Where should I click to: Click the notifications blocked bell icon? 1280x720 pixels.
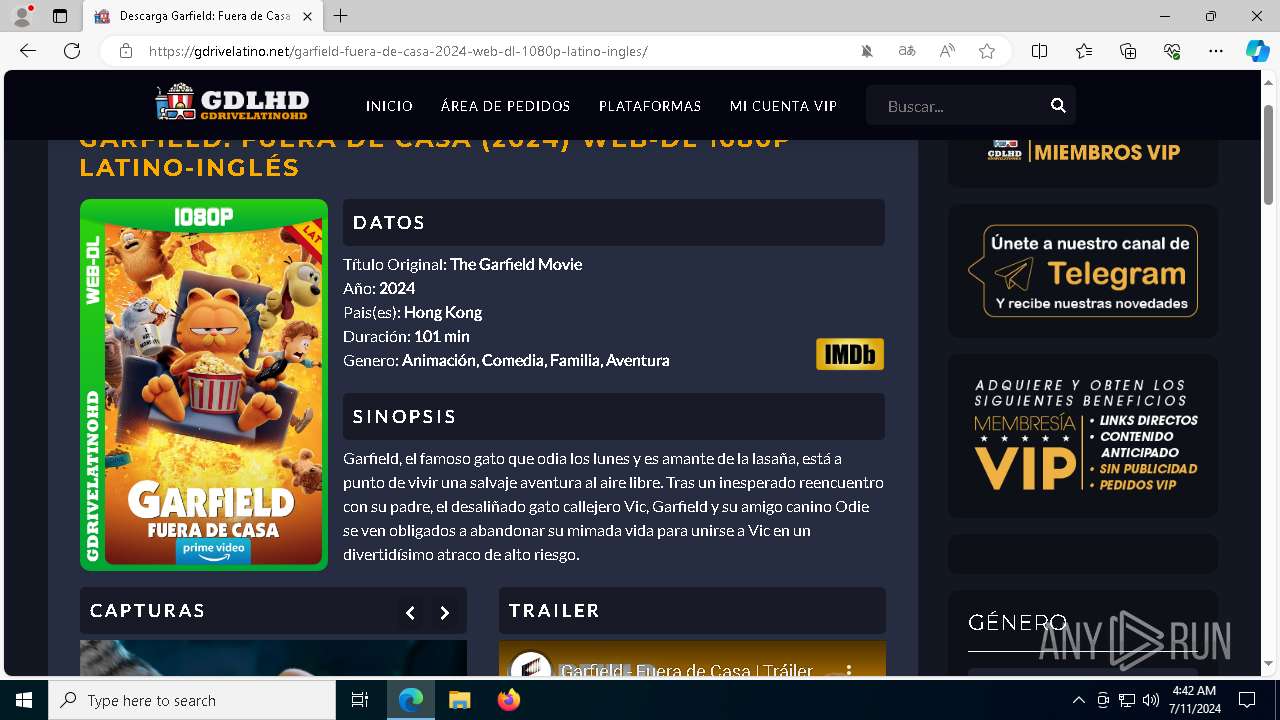(867, 51)
